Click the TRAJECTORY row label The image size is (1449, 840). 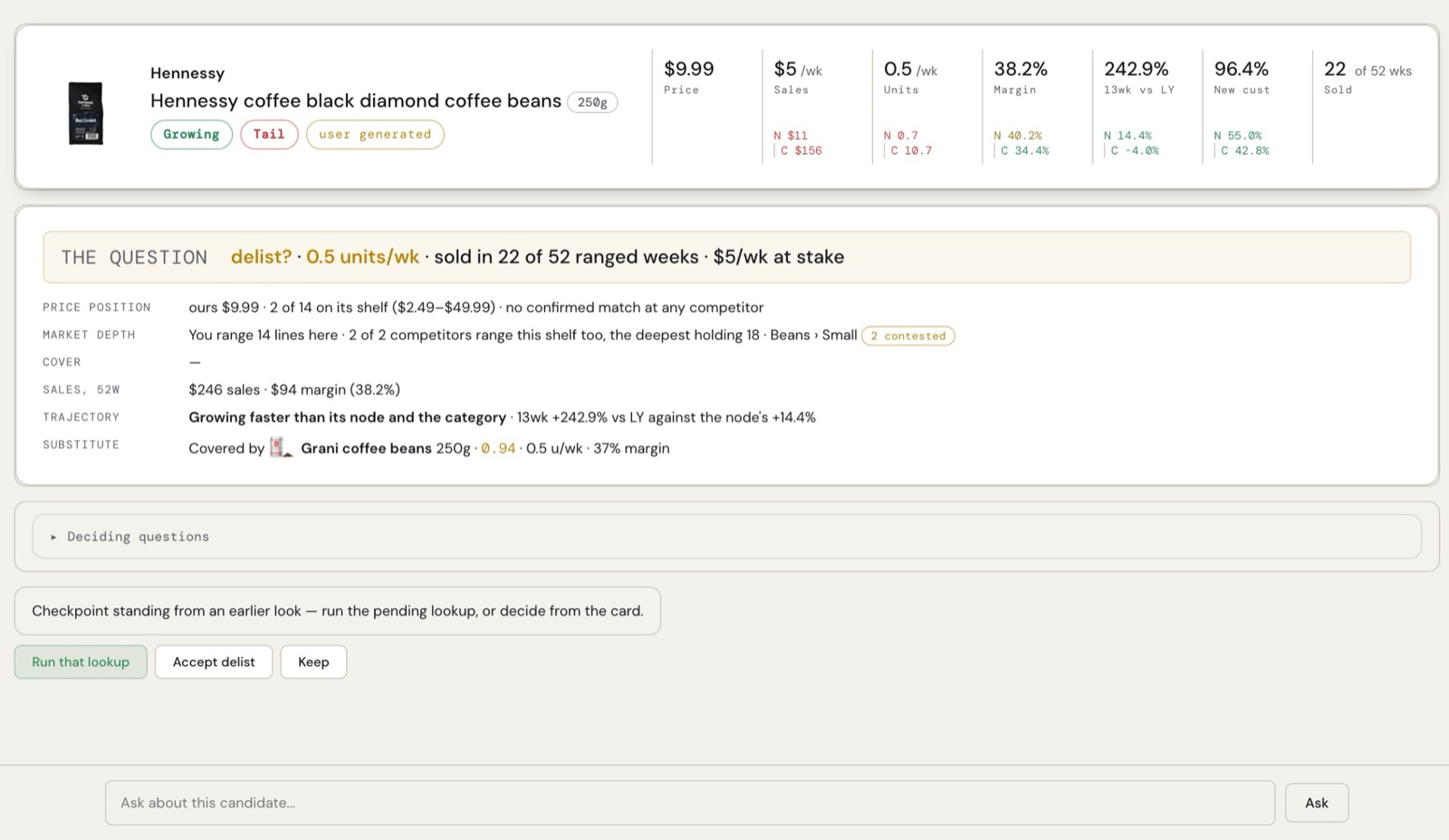pos(81,417)
